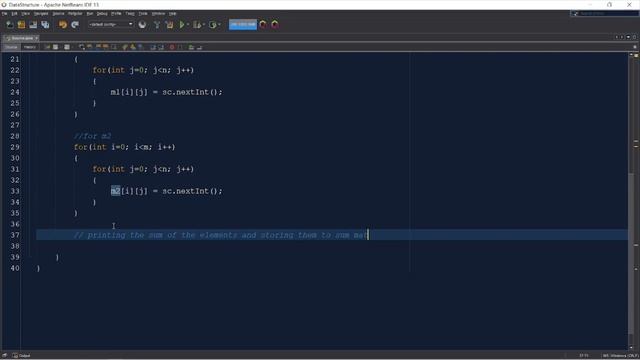Image resolution: width=640 pixels, height=360 pixels.
Task: Click the red Start Macro Recording icon
Action: tap(172, 47)
